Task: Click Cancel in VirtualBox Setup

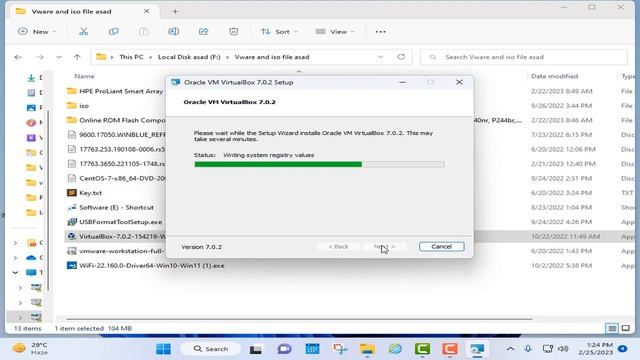Action: pos(442,247)
